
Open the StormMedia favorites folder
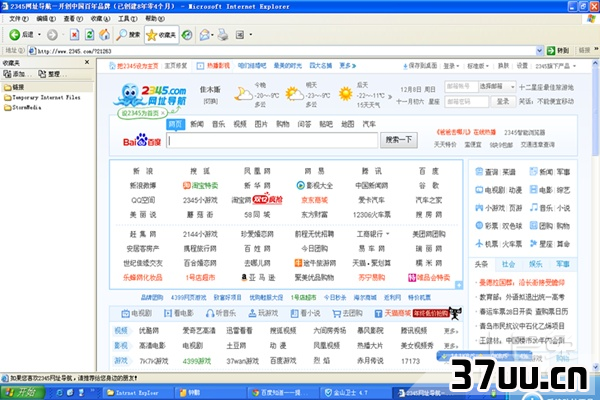(x=22, y=108)
